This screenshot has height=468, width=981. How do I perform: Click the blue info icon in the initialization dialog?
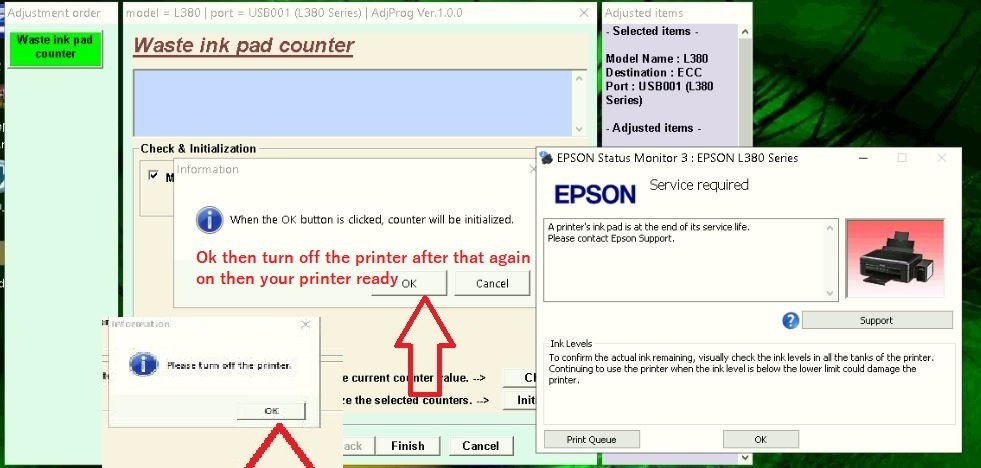click(209, 220)
